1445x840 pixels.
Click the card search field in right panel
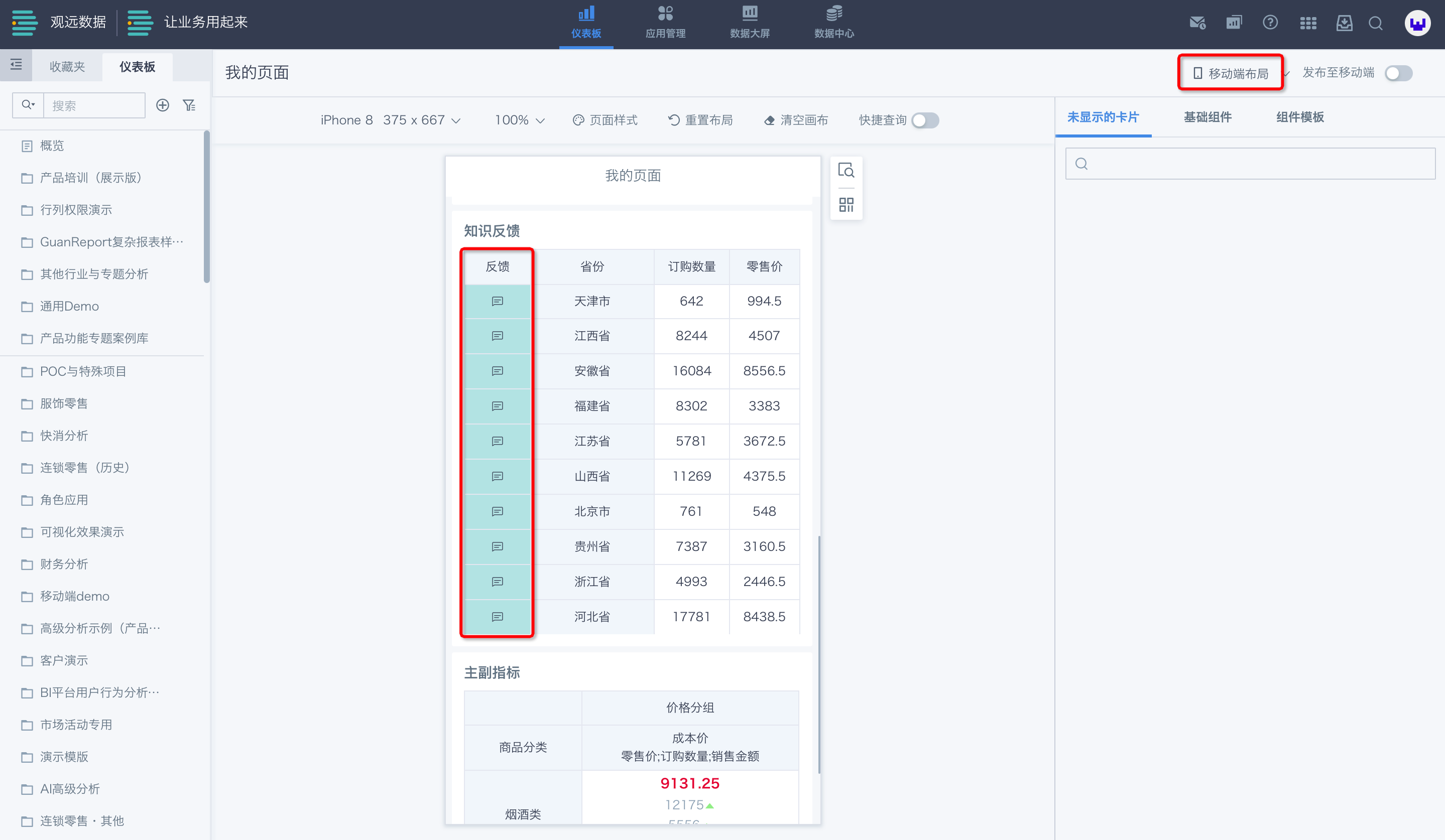coord(1250,164)
